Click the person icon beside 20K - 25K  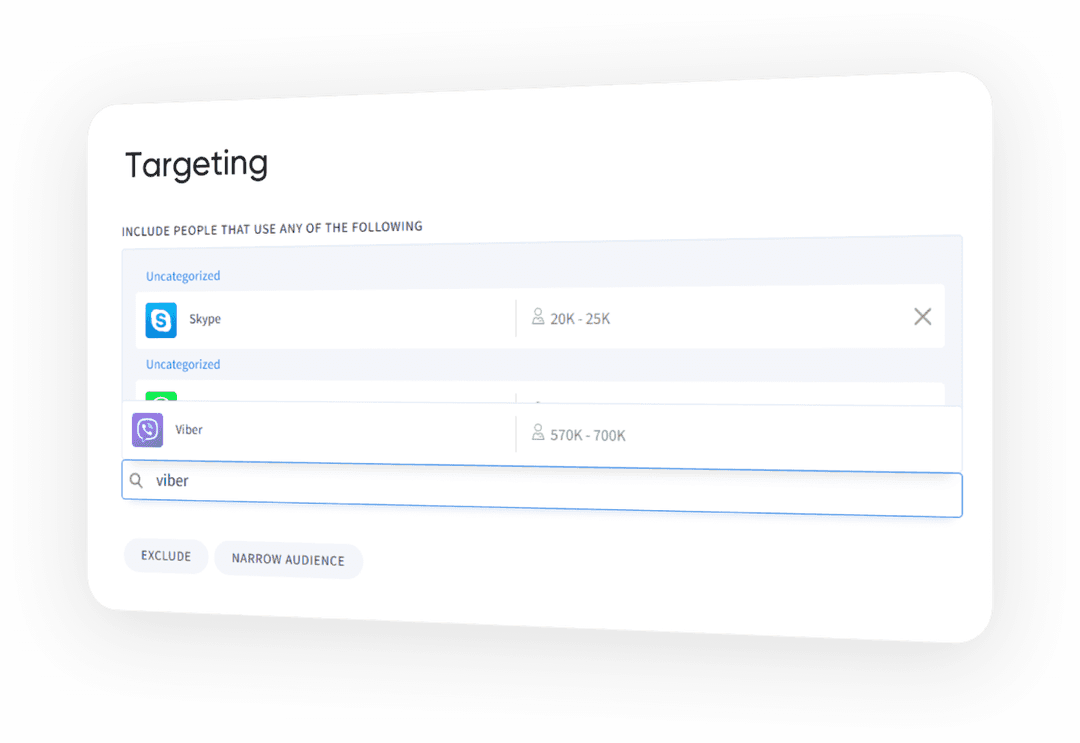[538, 317]
